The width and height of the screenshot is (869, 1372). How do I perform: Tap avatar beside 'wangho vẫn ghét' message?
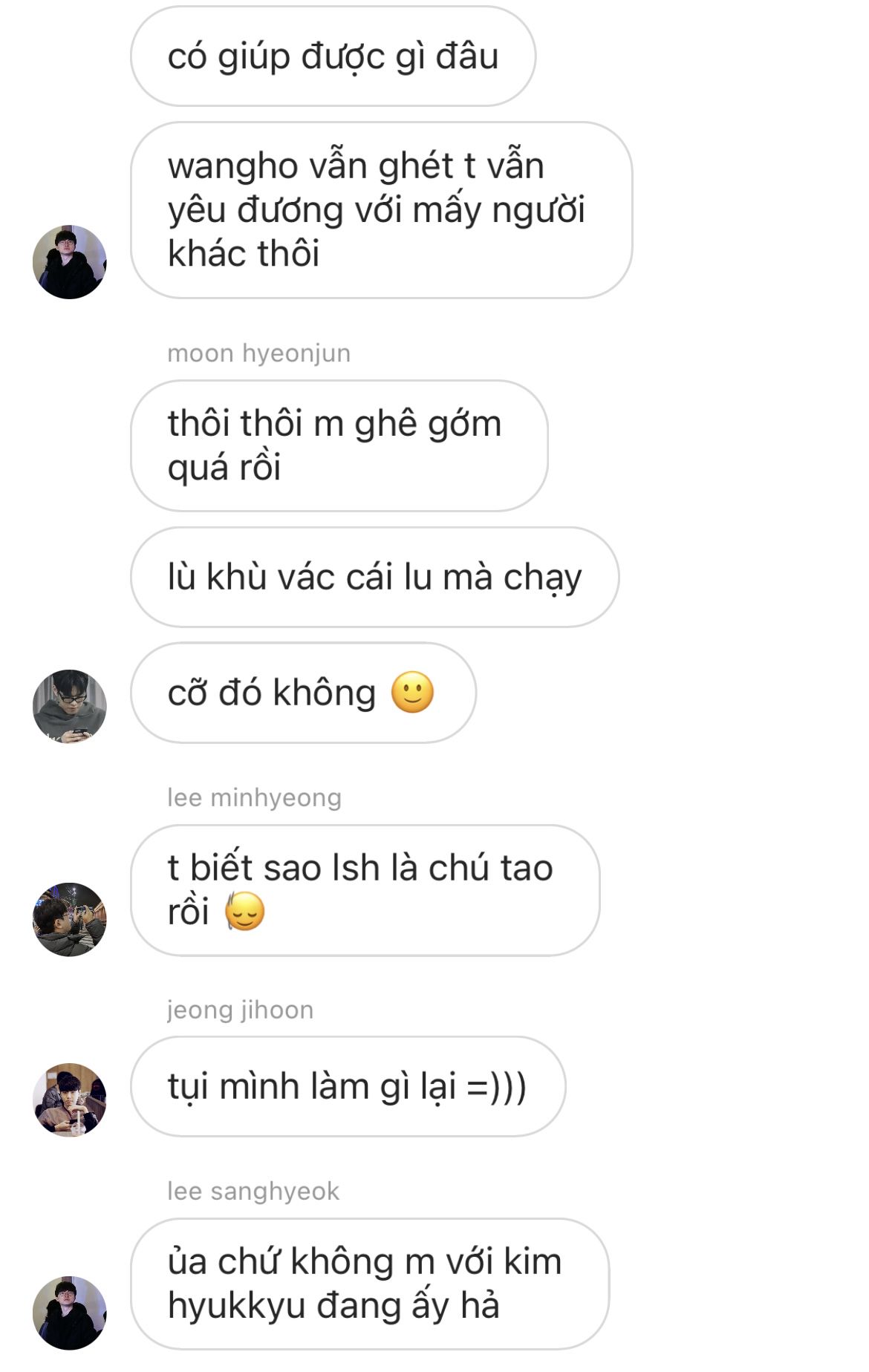[70, 262]
